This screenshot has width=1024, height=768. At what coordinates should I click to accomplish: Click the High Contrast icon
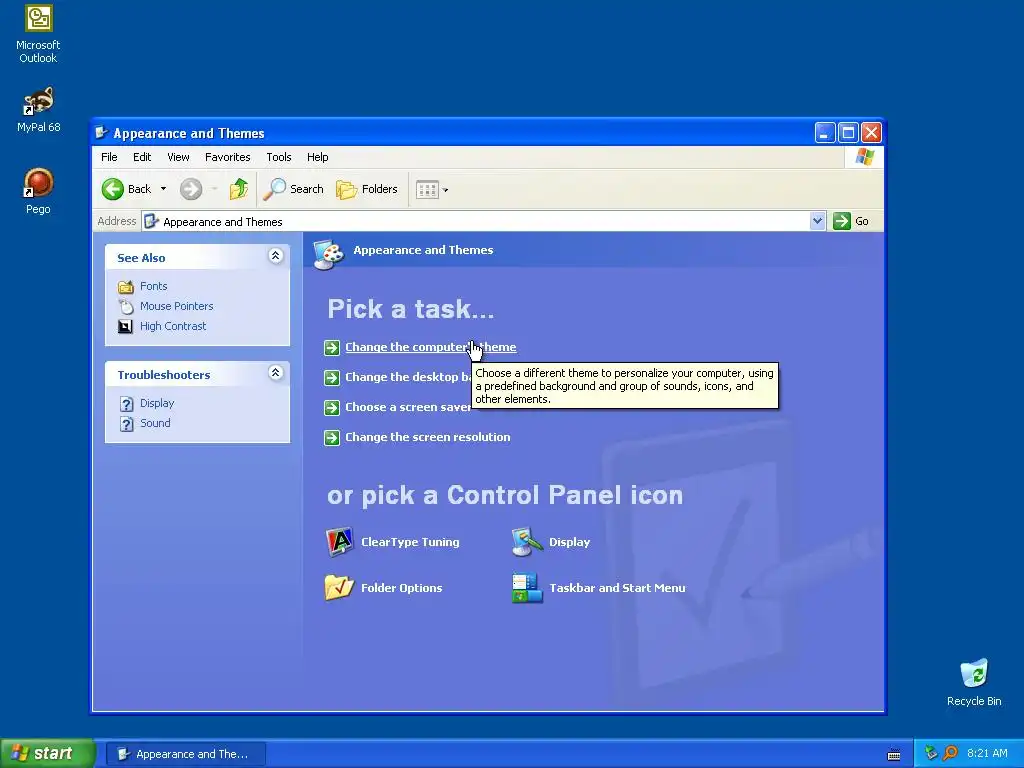[x=125, y=327]
